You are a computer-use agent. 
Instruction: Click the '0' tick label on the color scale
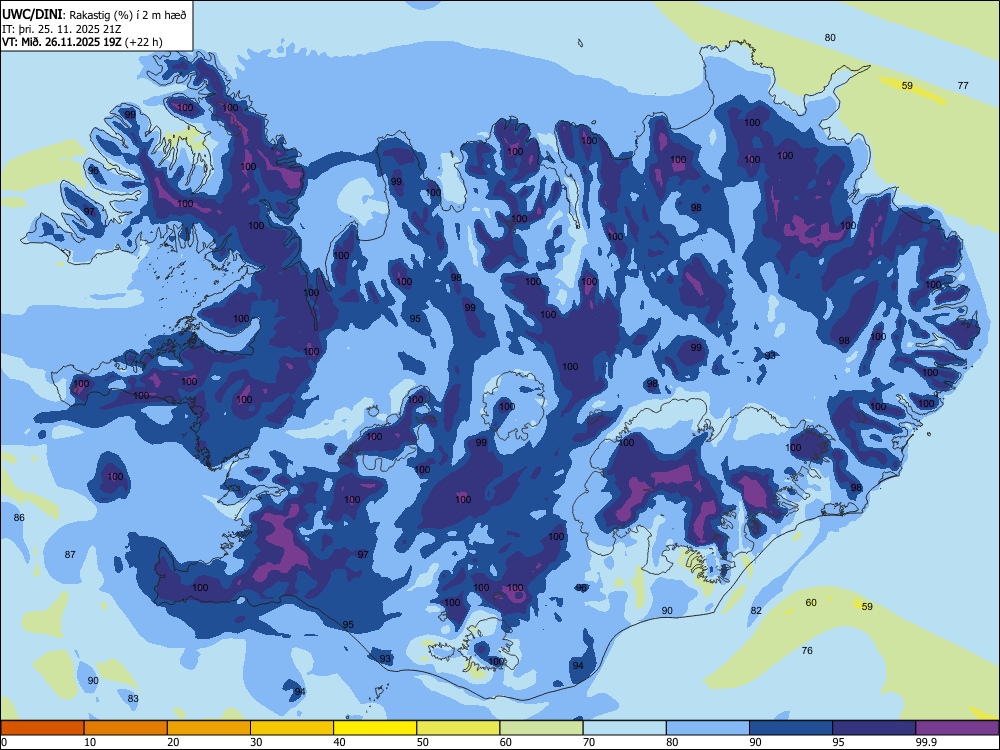(x=4, y=742)
